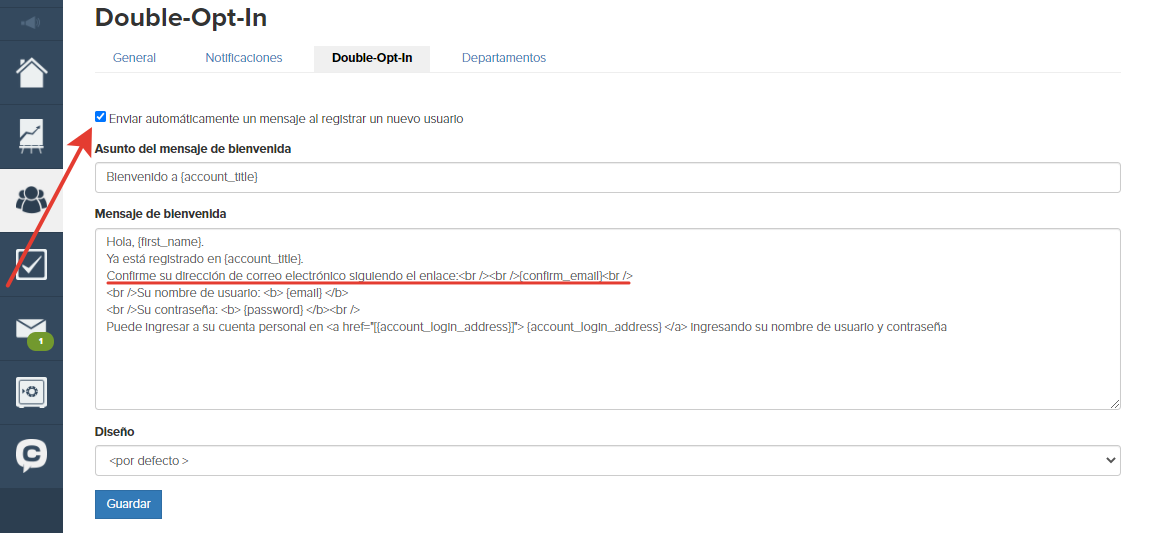Click the Guardar button
The height and width of the screenshot is (533, 1158).
pos(129,504)
